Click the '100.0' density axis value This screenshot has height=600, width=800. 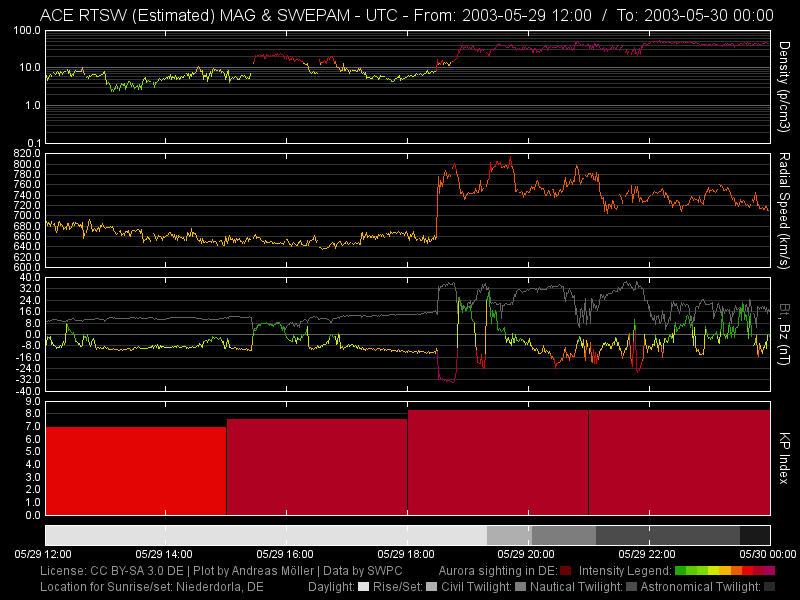coord(27,31)
